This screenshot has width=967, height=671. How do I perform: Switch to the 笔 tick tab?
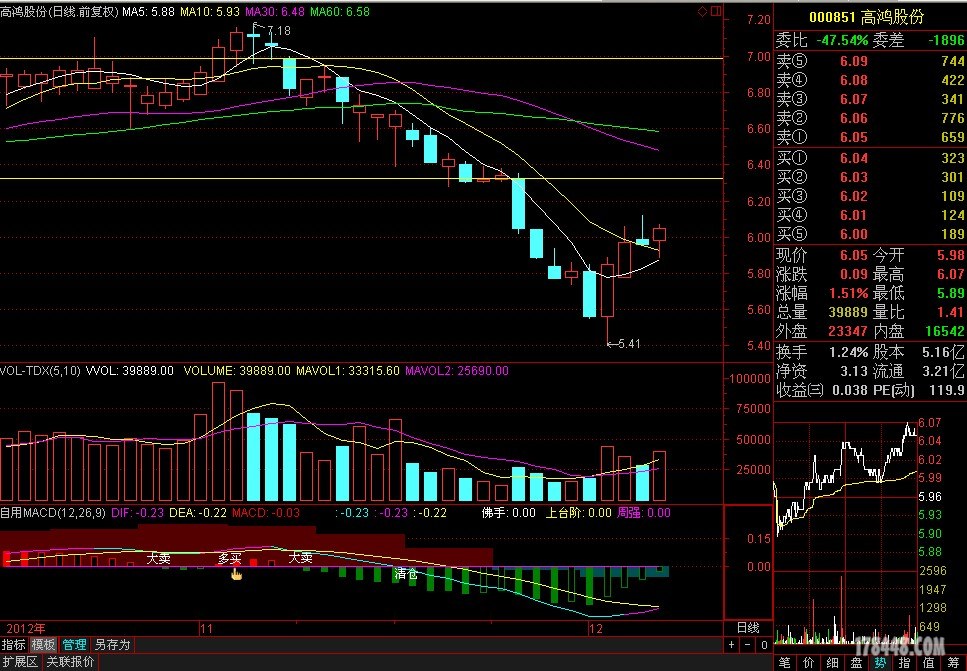(x=784, y=663)
